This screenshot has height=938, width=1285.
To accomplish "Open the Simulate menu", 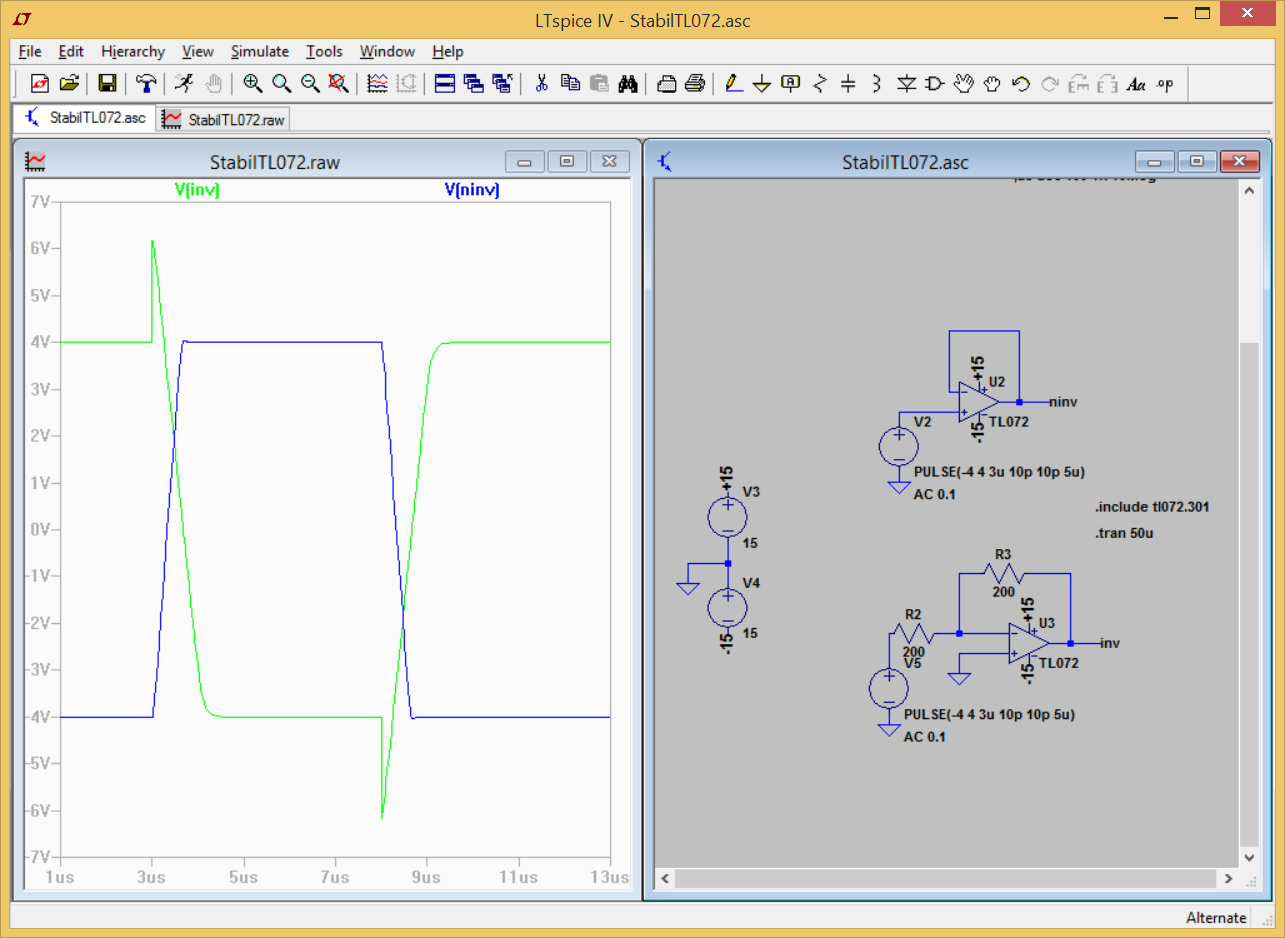I will point(260,51).
